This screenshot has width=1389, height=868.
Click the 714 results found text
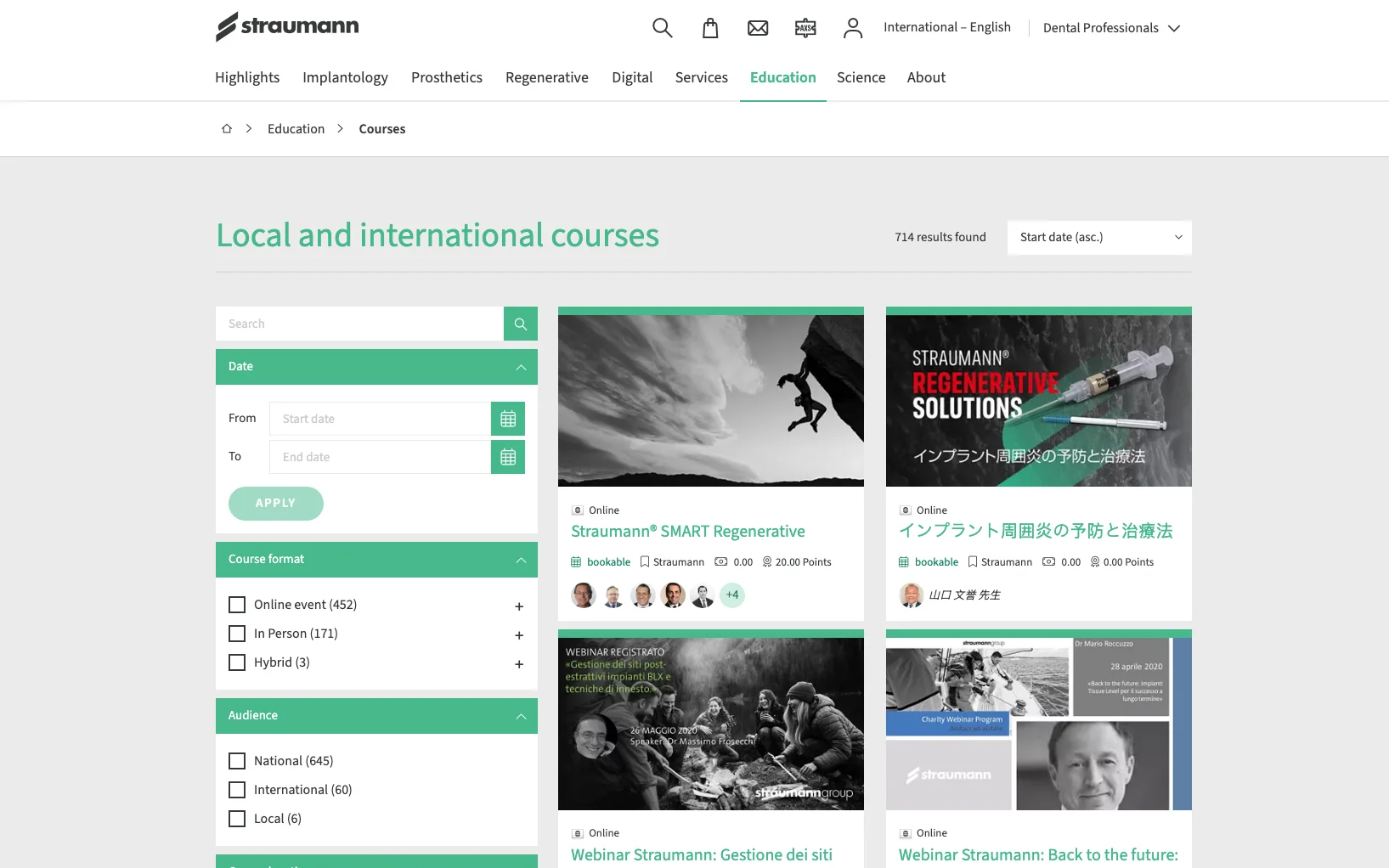pos(940,237)
